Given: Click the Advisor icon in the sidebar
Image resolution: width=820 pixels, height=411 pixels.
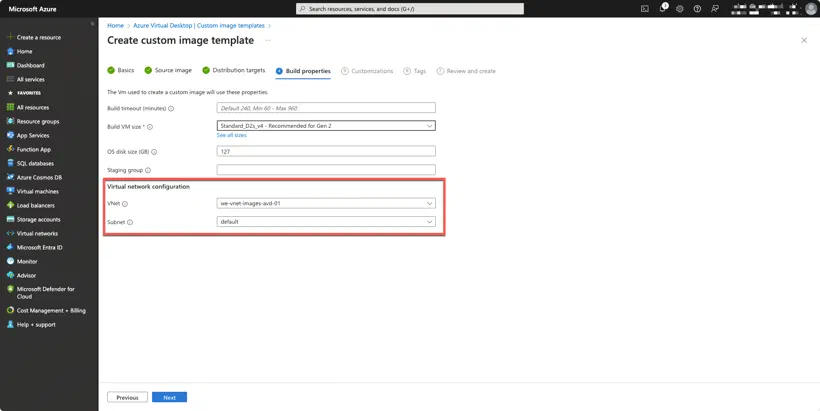Looking at the screenshot, I should [10, 276].
